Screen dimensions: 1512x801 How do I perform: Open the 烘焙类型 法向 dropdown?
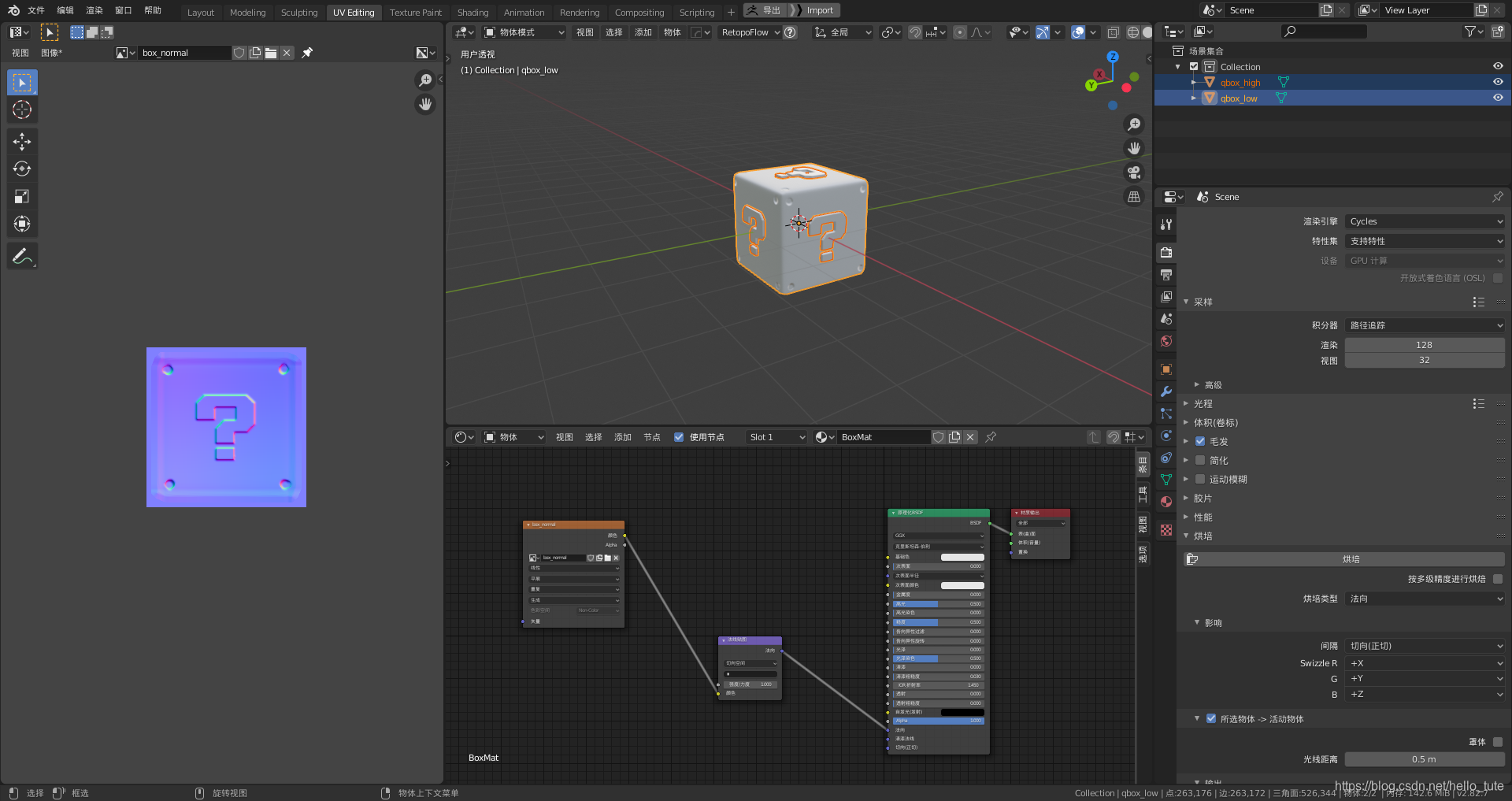[x=1425, y=599]
